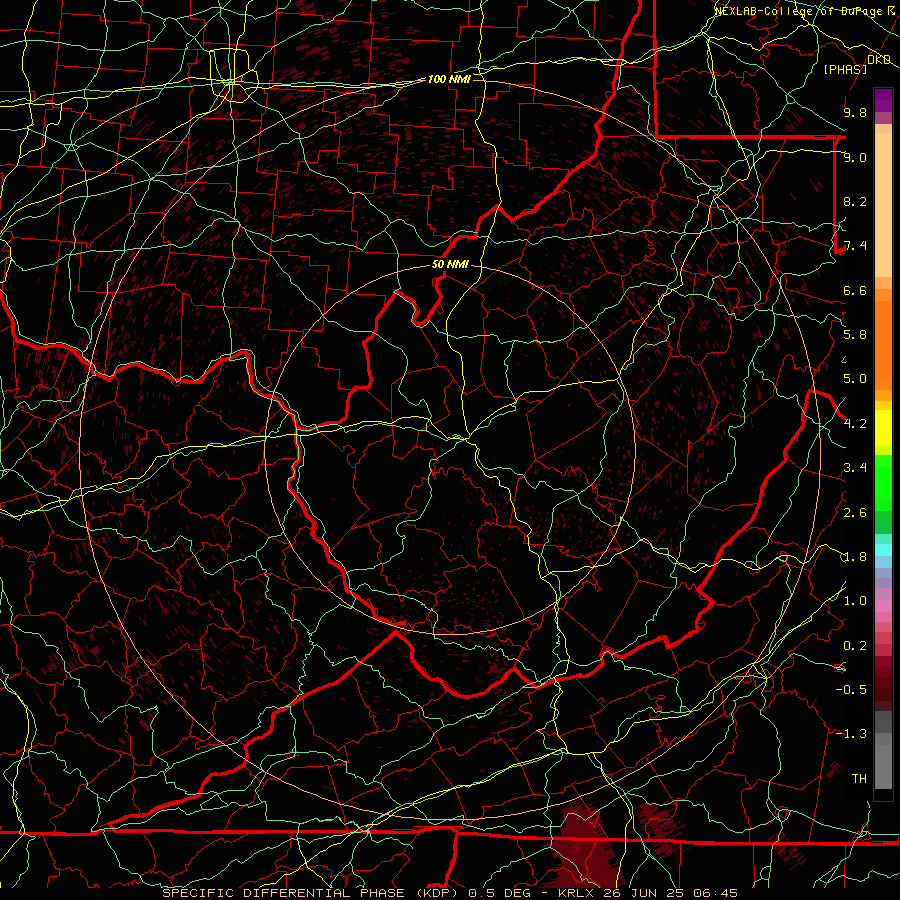The height and width of the screenshot is (900, 900).
Task: Select the 50 NMI range ring label
Action: [450, 264]
